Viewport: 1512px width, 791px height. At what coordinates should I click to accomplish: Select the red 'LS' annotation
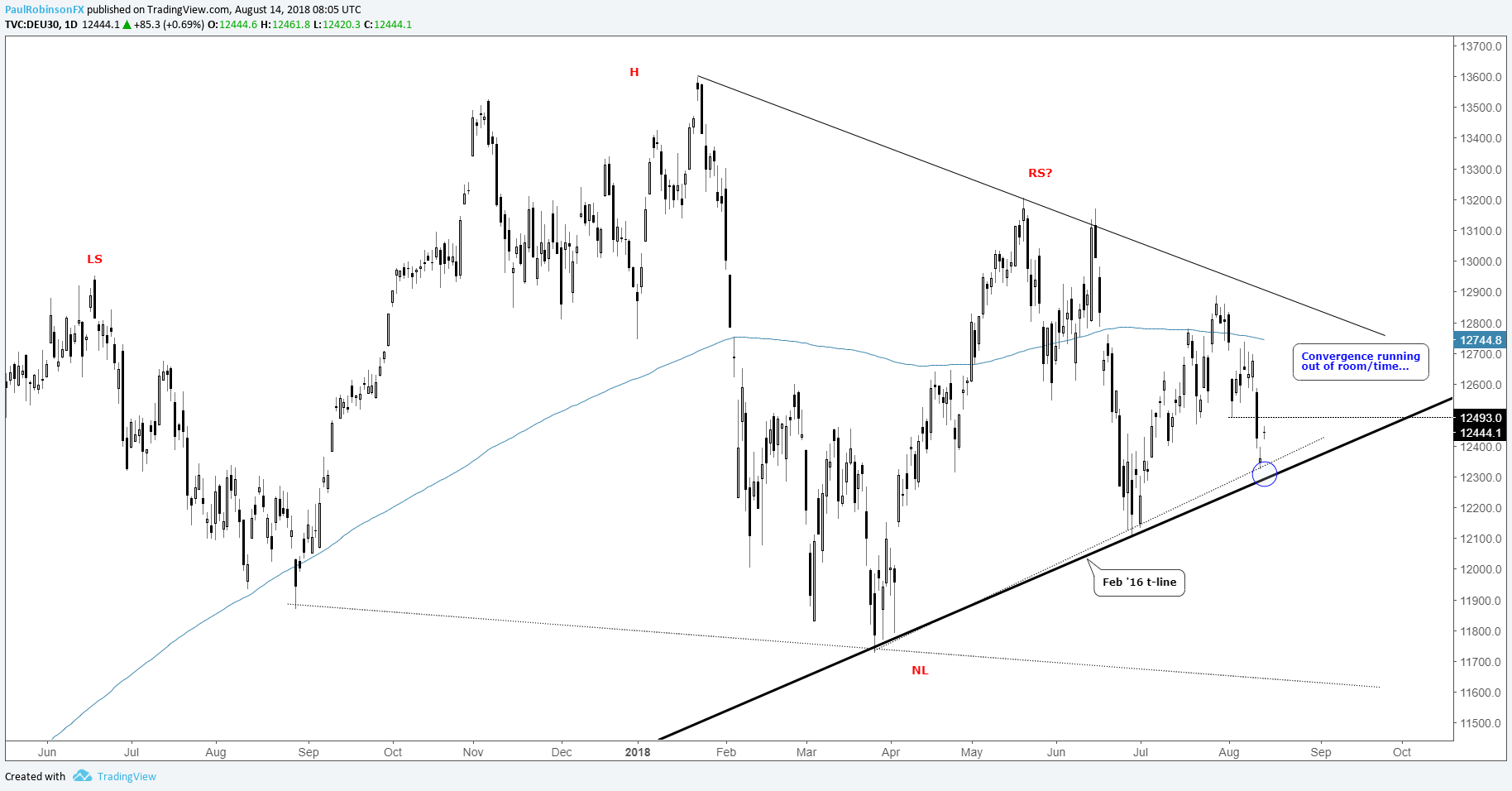pos(94,259)
